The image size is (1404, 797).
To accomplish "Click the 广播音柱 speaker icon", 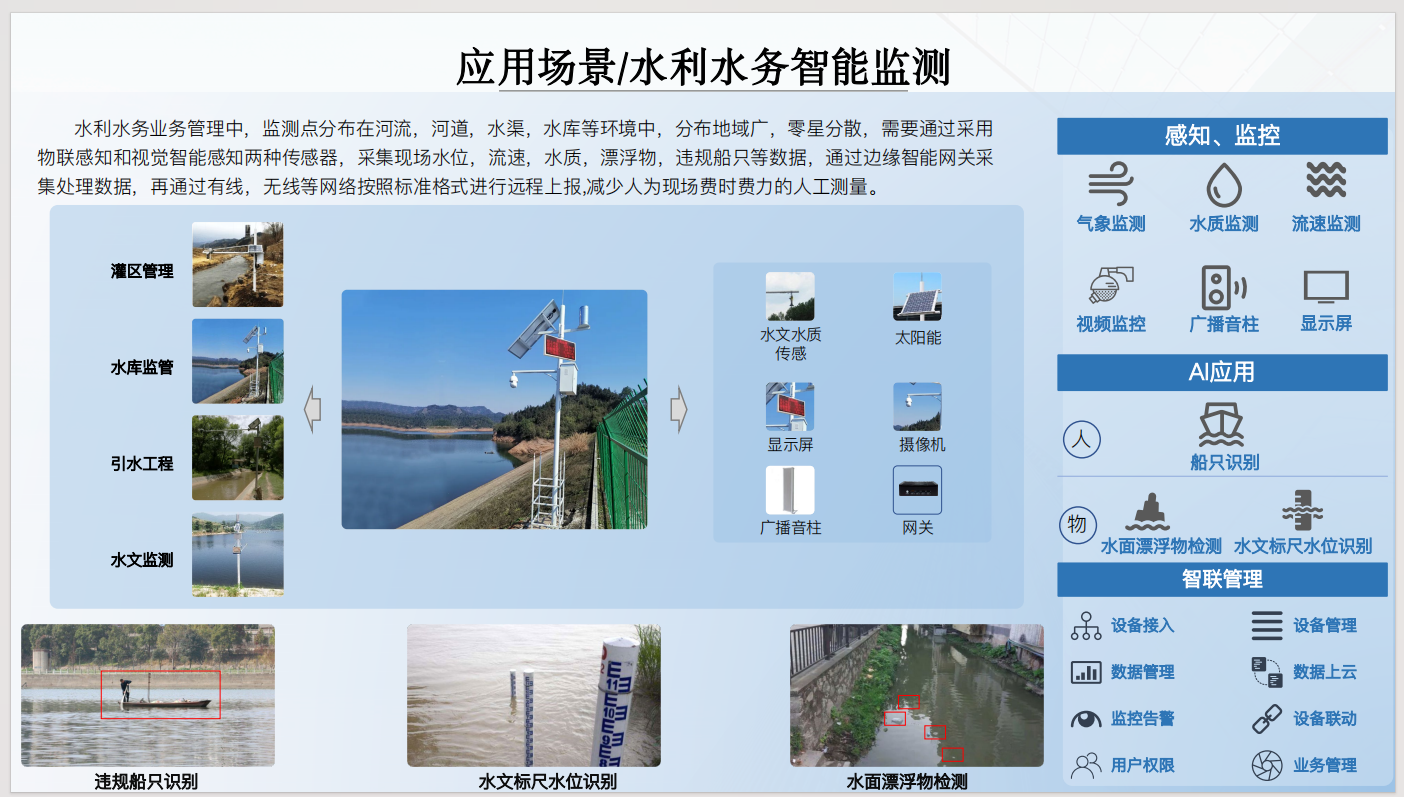I will coord(1223,287).
